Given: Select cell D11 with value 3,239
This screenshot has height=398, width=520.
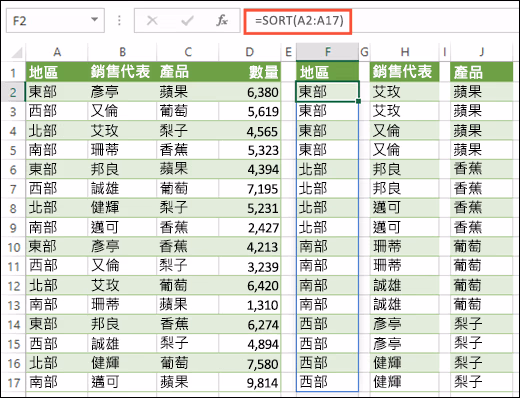Looking at the screenshot, I should 250,266.
